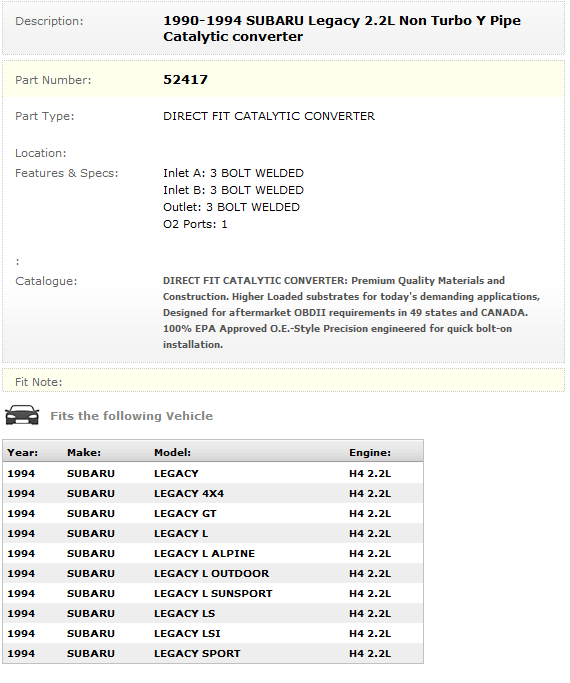
Task: Click the product description title text
Action: click(342, 29)
